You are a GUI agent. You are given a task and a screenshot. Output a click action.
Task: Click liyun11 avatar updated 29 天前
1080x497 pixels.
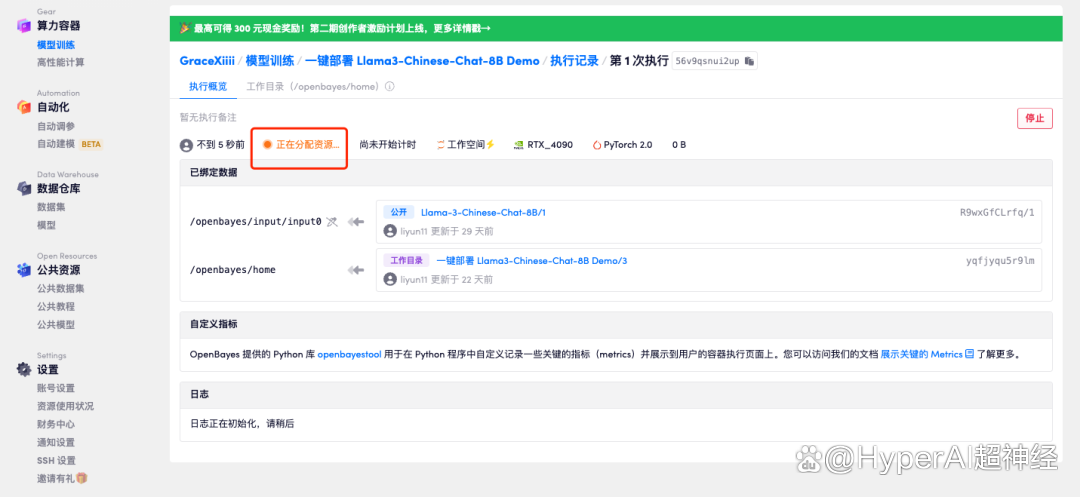[391, 231]
